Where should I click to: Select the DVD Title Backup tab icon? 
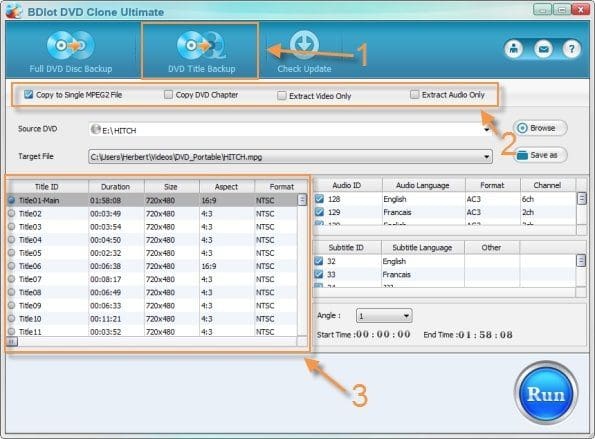tap(201, 45)
